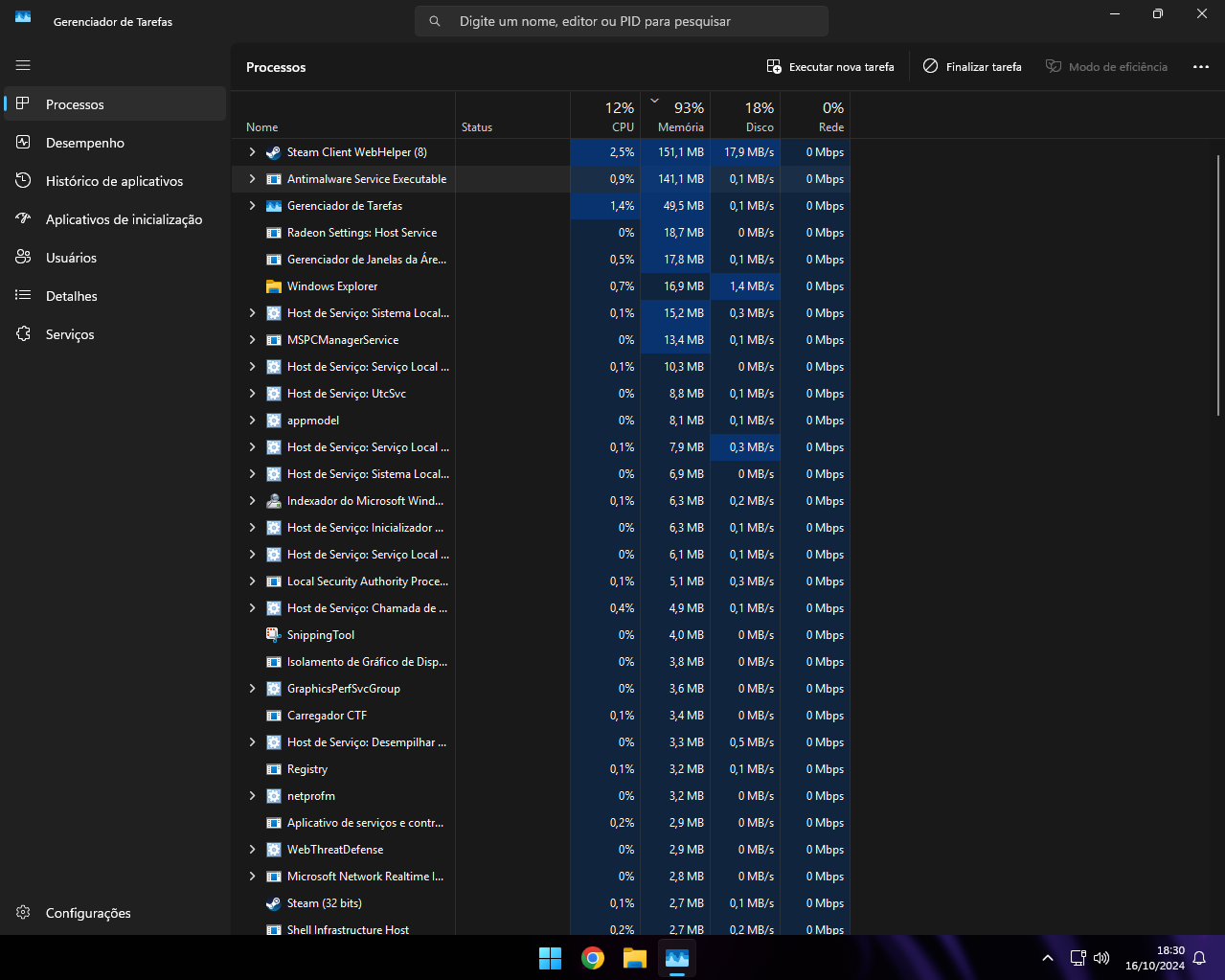Expand the netprofm process row
The height and width of the screenshot is (980, 1225).
tap(252, 796)
